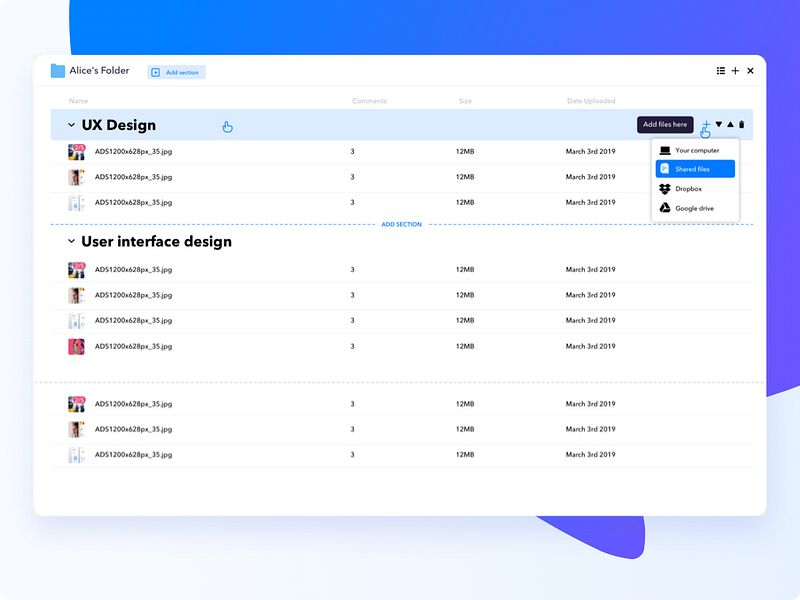Click March 3rd 2019 in pink thumbnail row
Viewport: 800px width, 600px height.
tap(591, 346)
